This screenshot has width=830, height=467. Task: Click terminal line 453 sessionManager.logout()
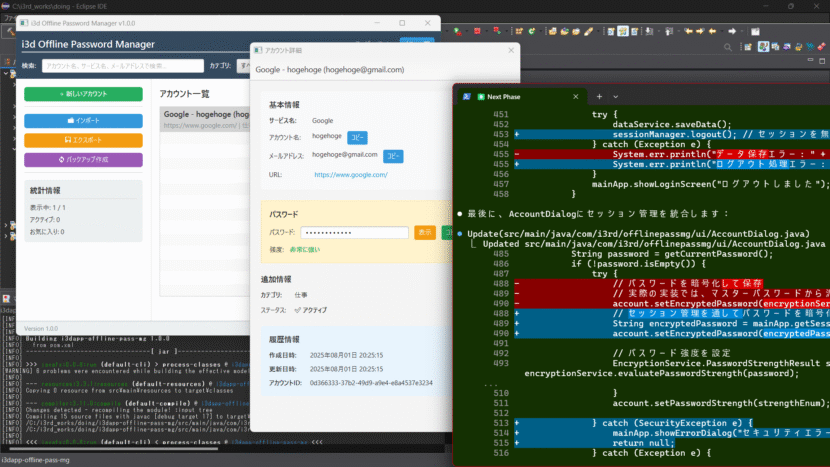[674, 134]
